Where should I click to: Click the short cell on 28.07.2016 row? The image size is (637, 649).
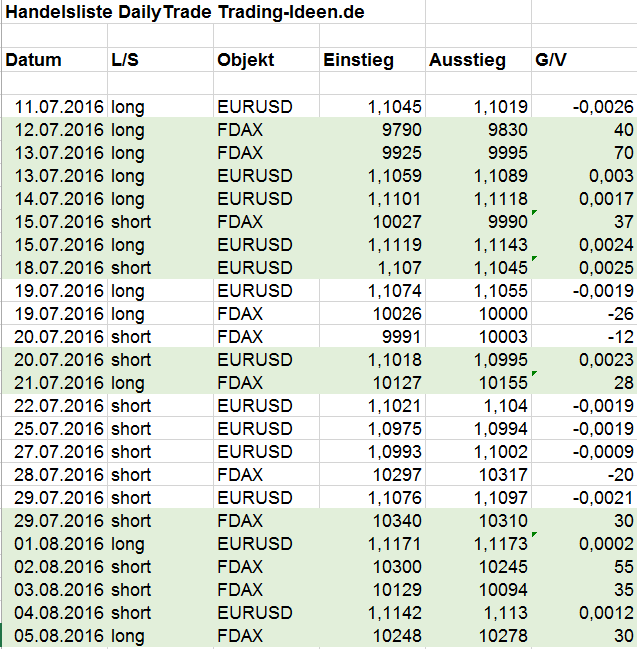coord(161,475)
